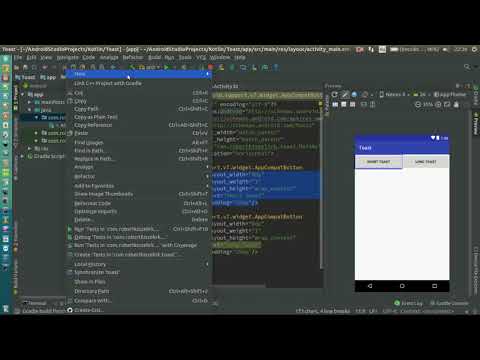
Task: Click the Open folder toolbar icon
Action: tap(17, 67)
